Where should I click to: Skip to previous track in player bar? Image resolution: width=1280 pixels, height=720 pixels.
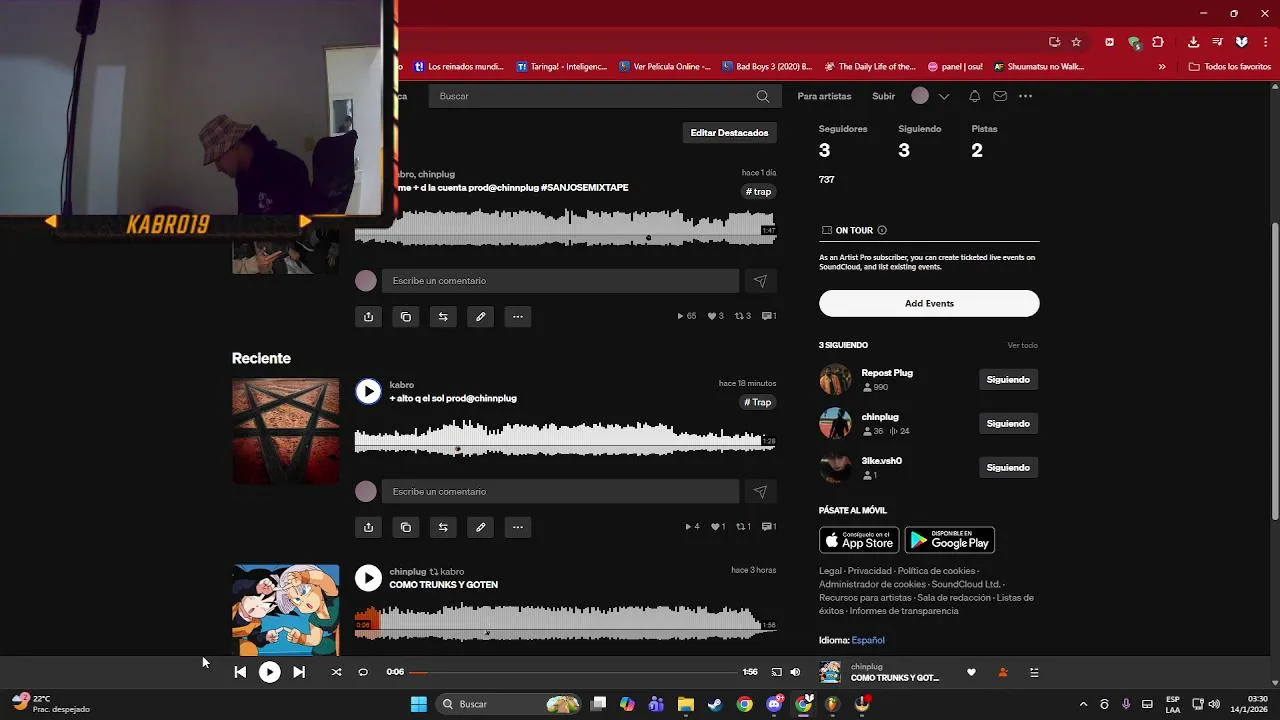240,672
